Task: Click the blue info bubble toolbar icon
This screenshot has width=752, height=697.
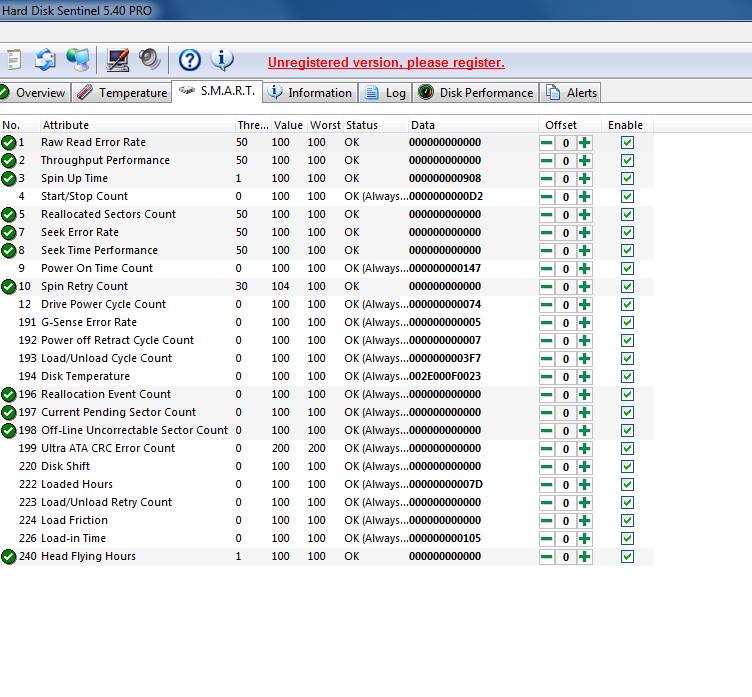Action: [221, 60]
